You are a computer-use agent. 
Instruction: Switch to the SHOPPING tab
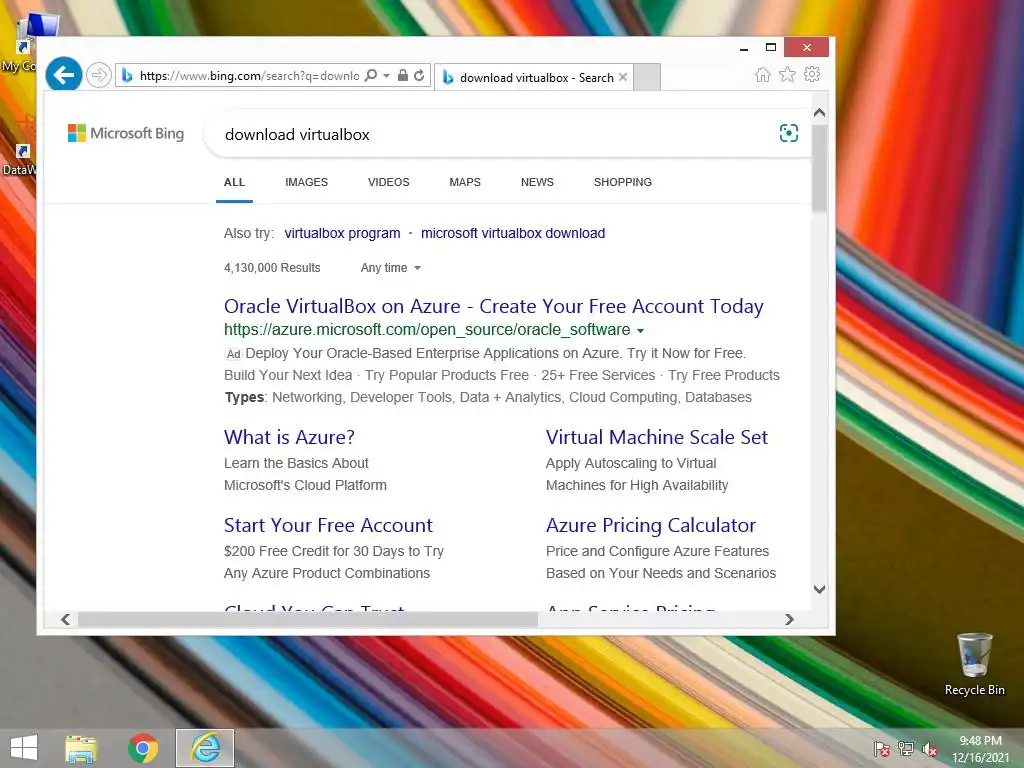tap(623, 182)
